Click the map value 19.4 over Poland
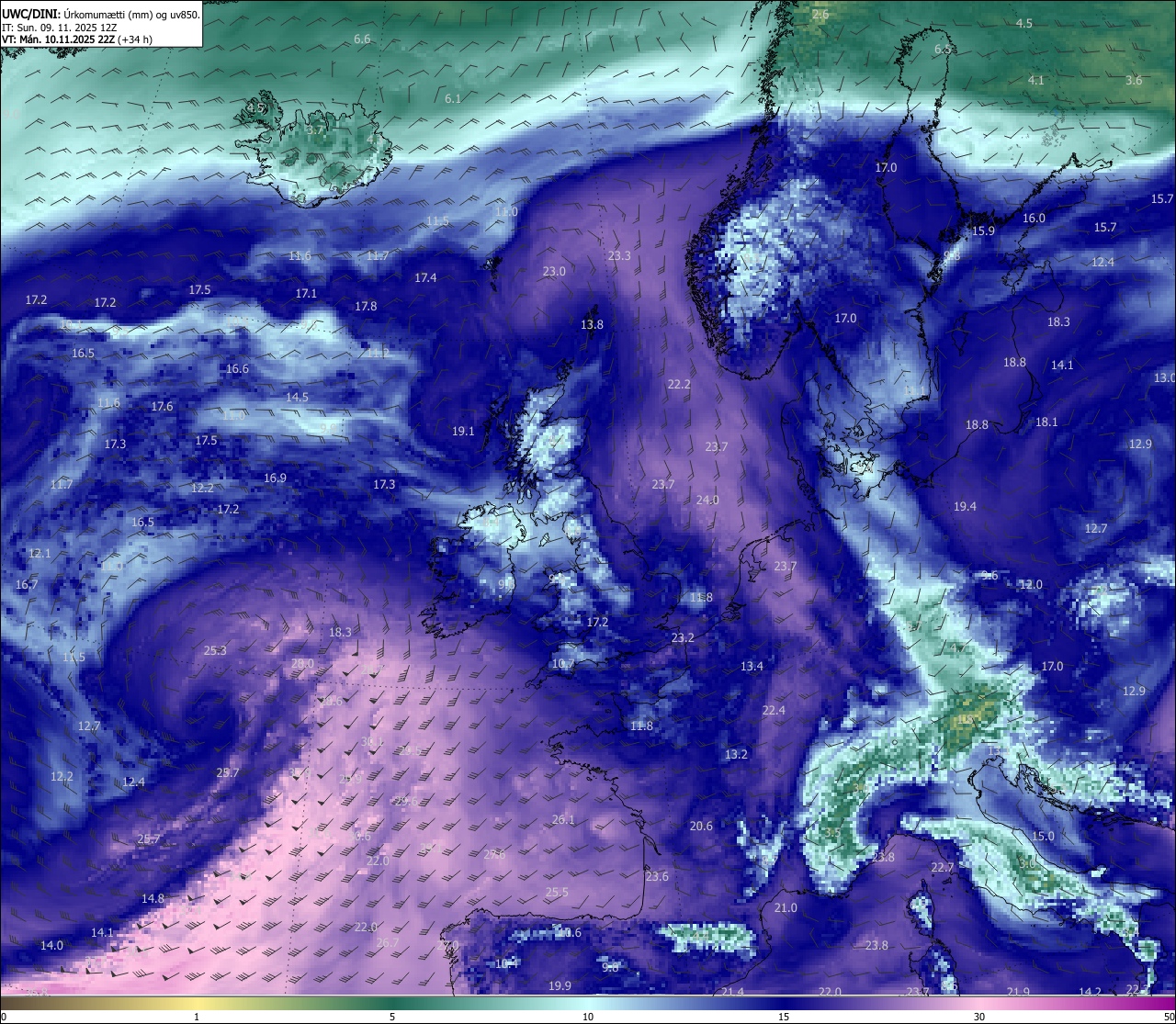Image resolution: width=1176 pixels, height=1024 pixels. click(965, 507)
